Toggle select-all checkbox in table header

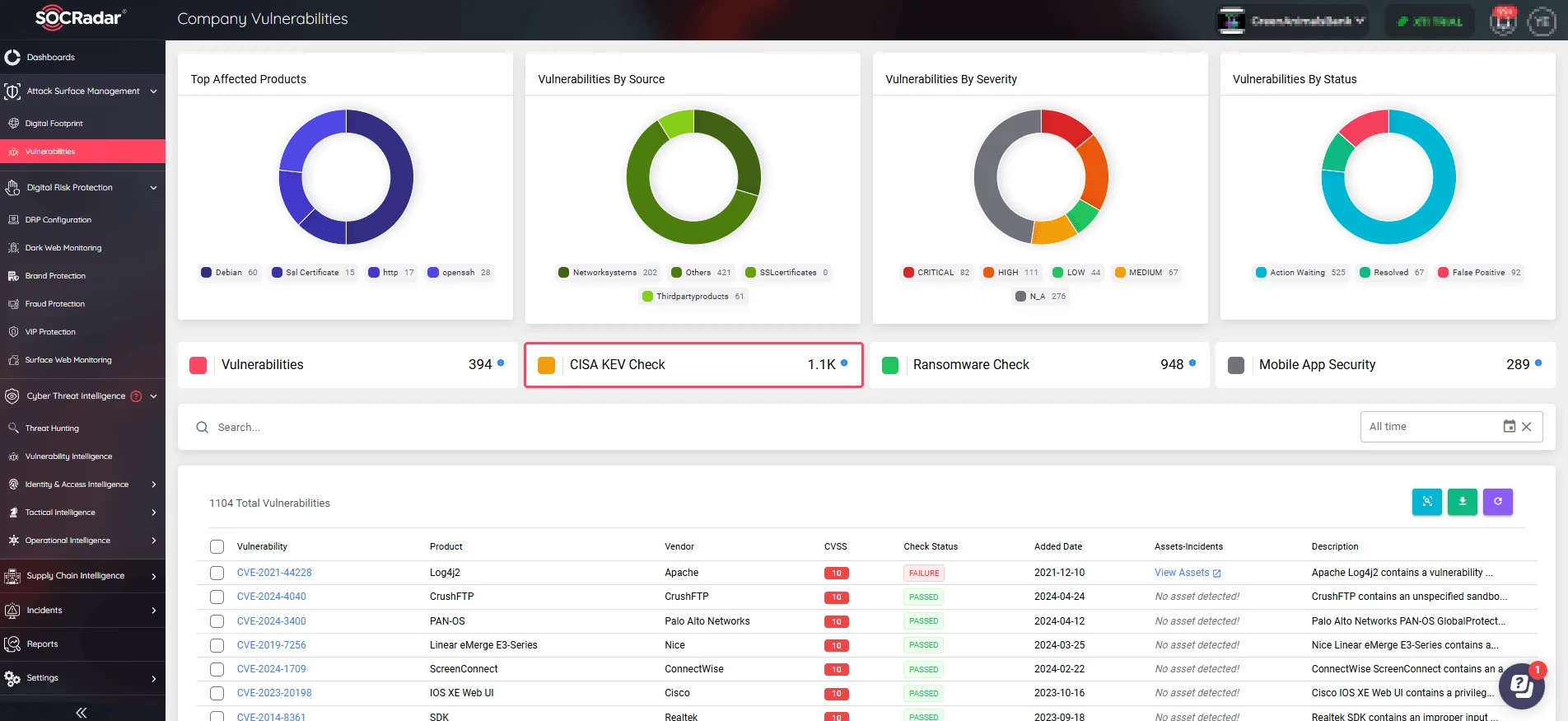pyautogui.click(x=217, y=547)
